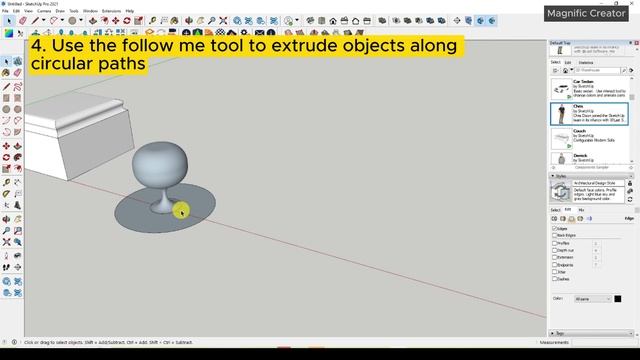Open the Extensions menu

(111, 11)
